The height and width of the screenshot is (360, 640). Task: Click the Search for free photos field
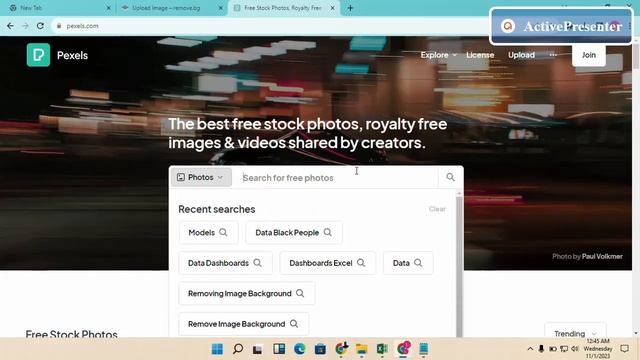pyautogui.click(x=335, y=178)
